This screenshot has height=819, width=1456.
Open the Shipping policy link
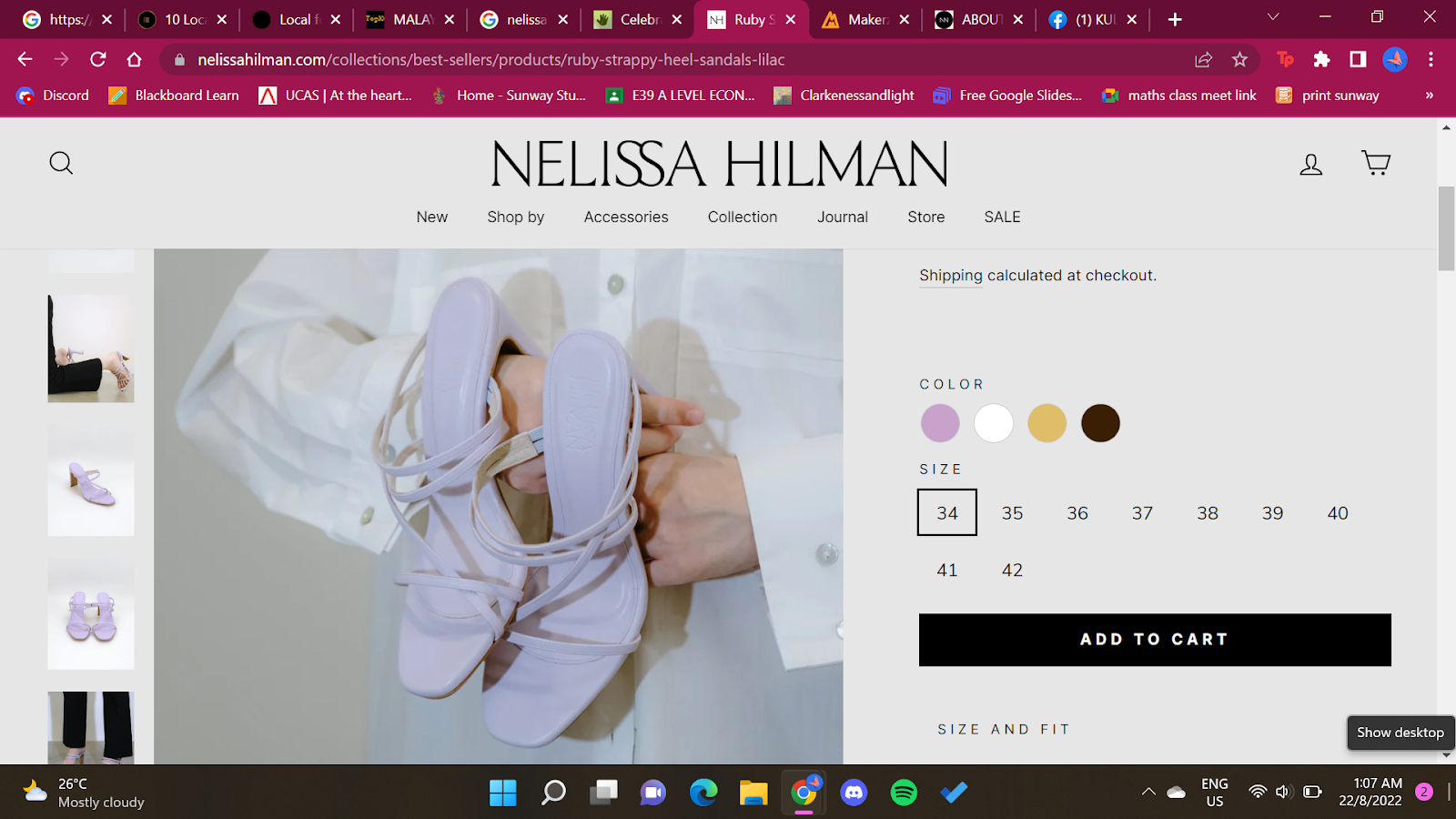point(951,275)
